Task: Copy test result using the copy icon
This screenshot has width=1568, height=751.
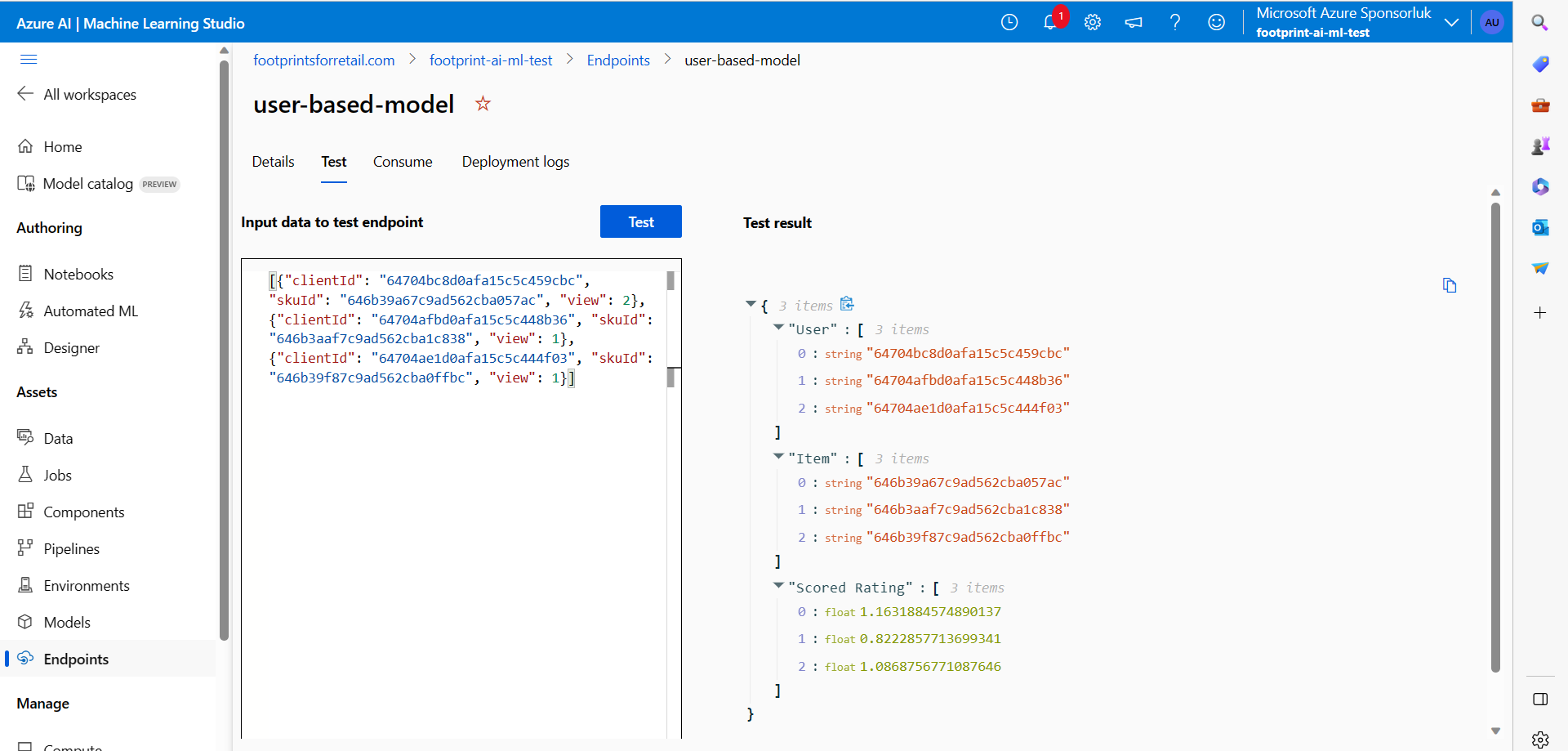Action: pos(1450,285)
